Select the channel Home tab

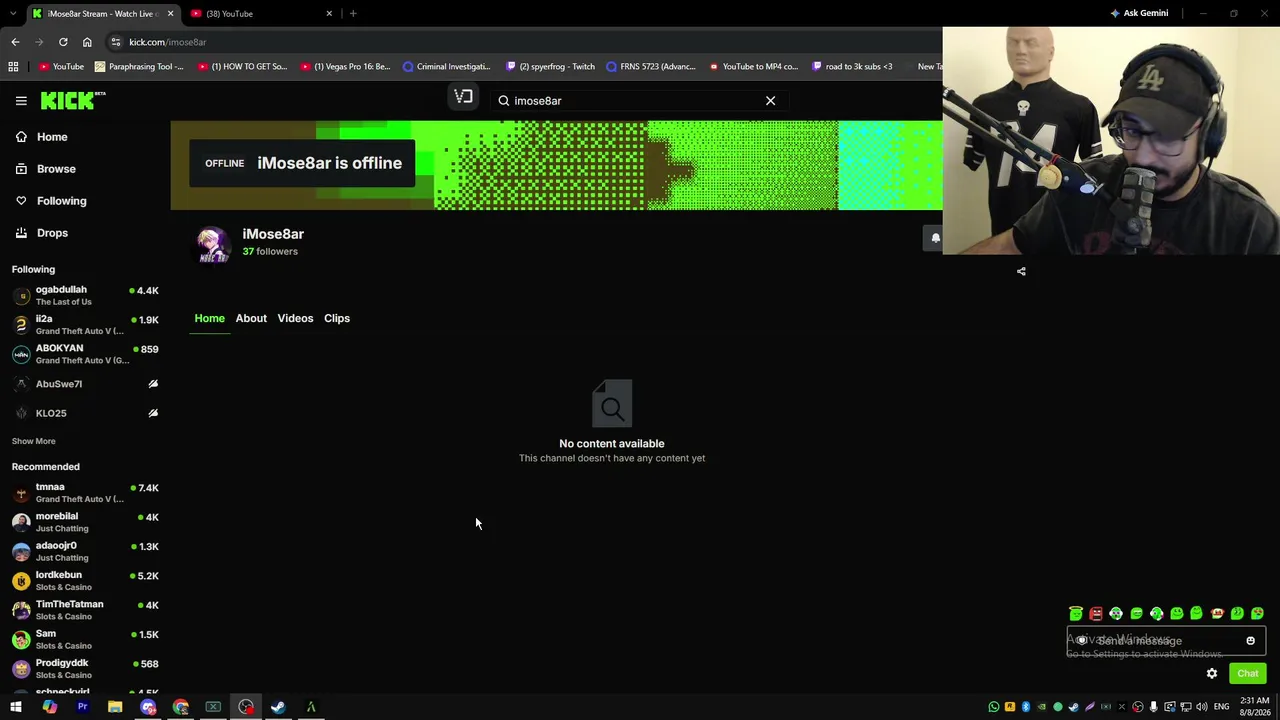(210, 318)
